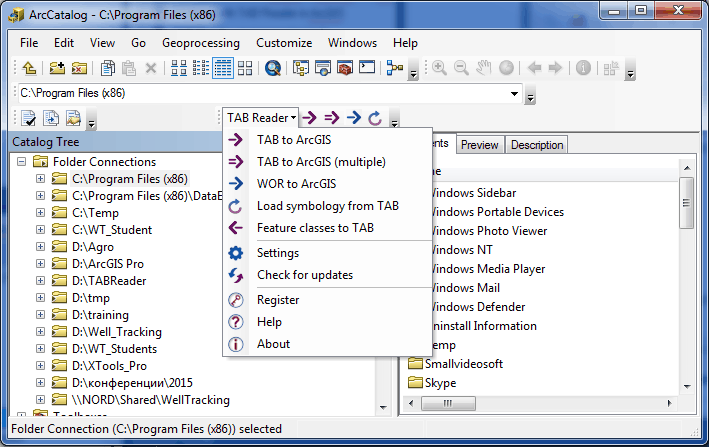The image size is (709, 447).
Task: Select the Pan hand tool
Action: (483, 68)
